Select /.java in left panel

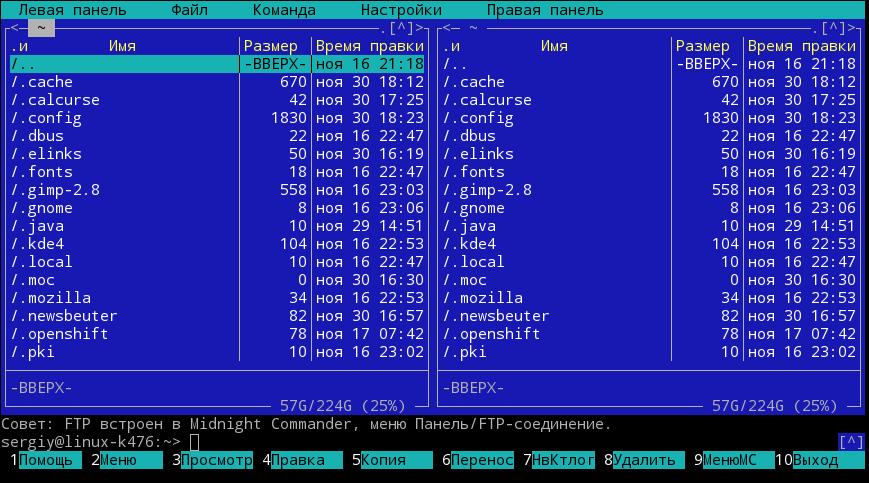[x=217, y=226]
